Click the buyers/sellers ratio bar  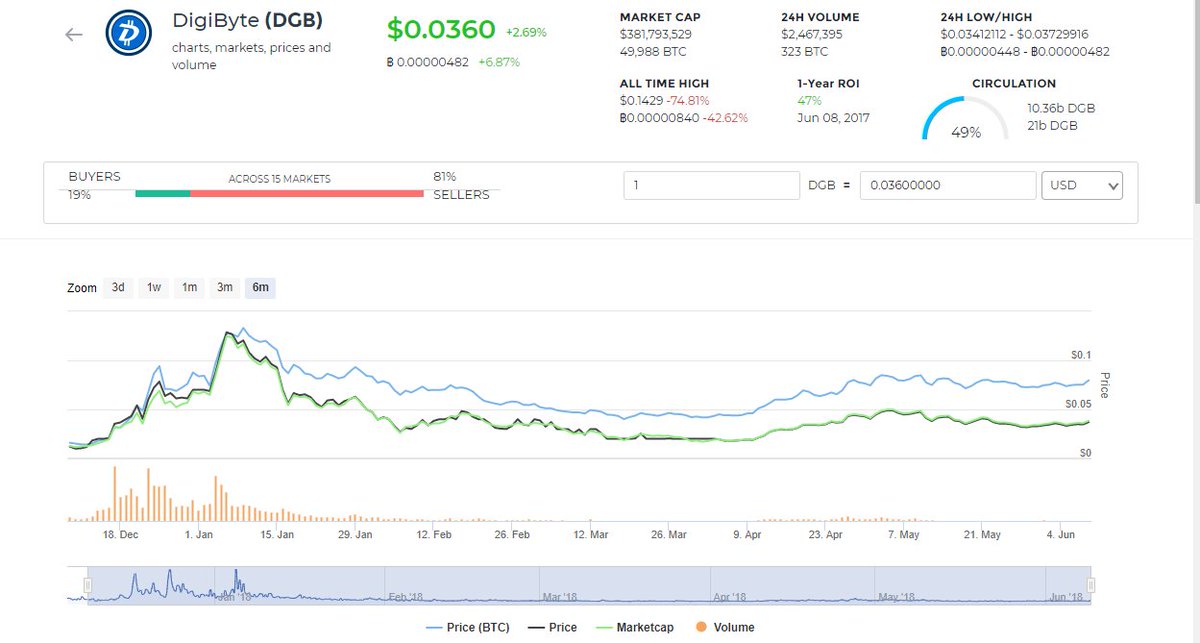[279, 192]
